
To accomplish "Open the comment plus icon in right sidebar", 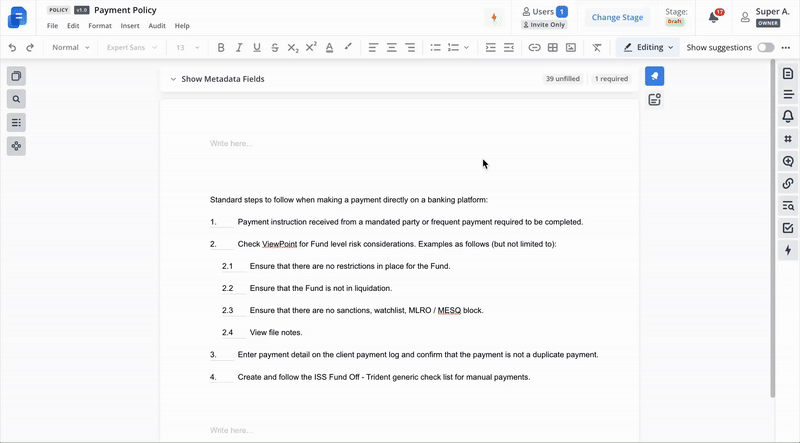I will point(788,161).
